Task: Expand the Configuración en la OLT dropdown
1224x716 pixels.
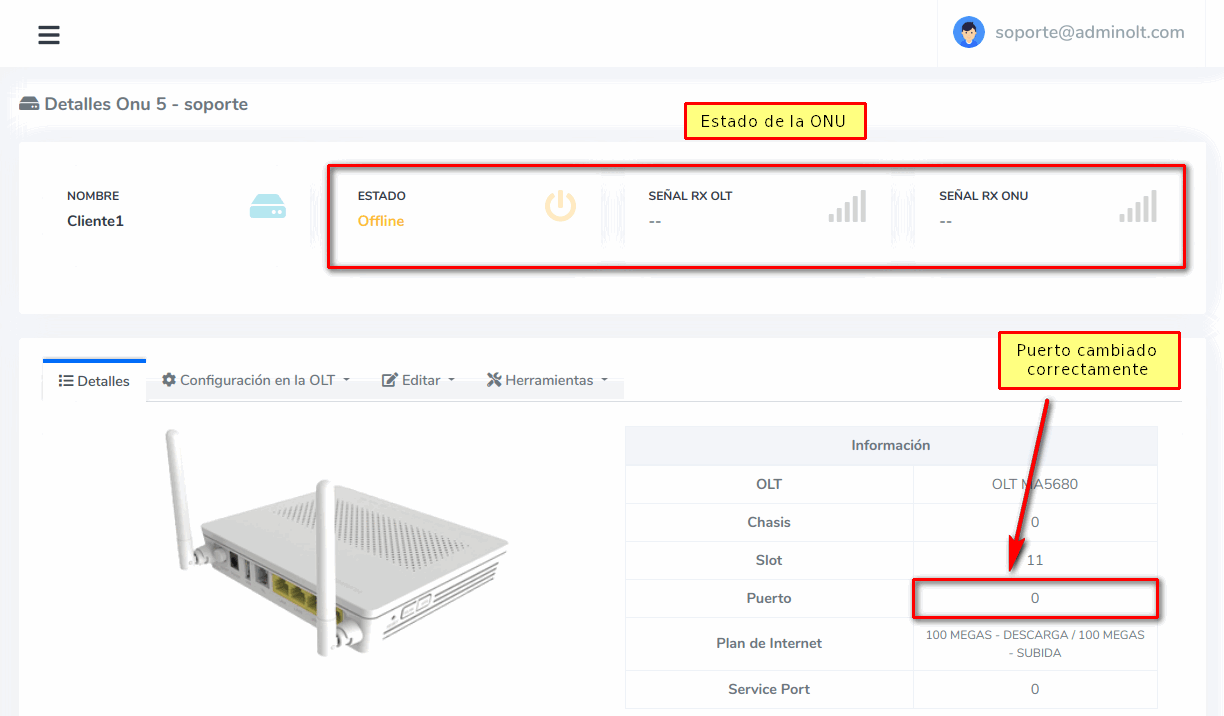Action: [256, 380]
